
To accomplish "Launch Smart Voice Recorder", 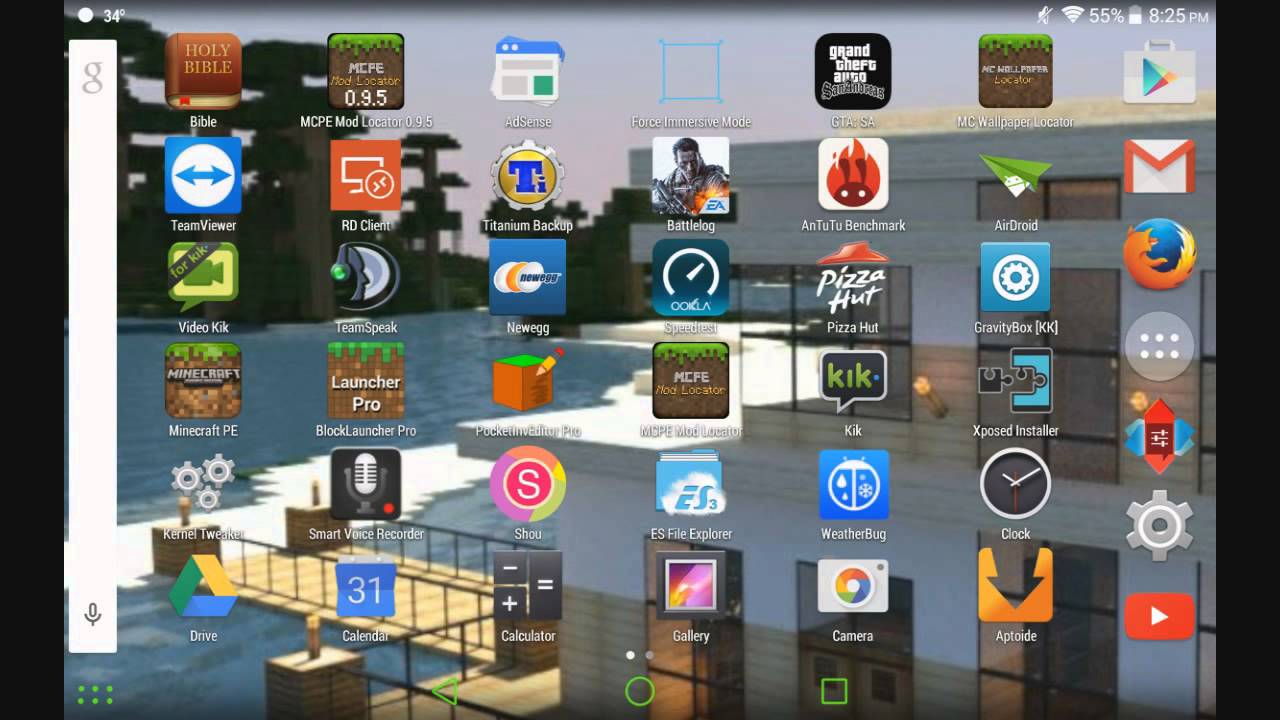I will (366, 484).
